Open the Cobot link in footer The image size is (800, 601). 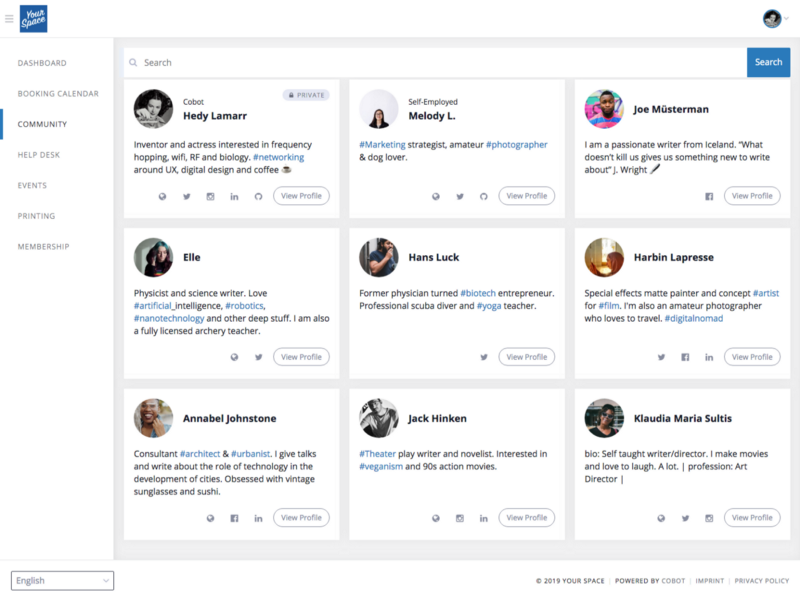(x=673, y=581)
